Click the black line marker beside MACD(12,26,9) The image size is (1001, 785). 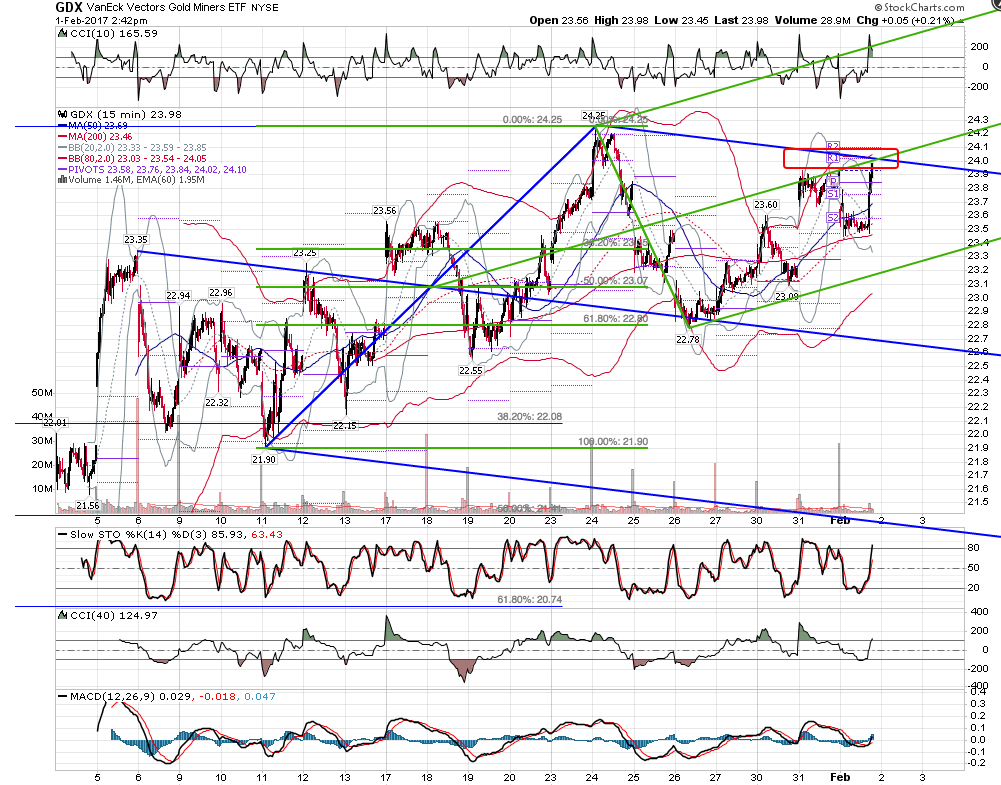62,696
